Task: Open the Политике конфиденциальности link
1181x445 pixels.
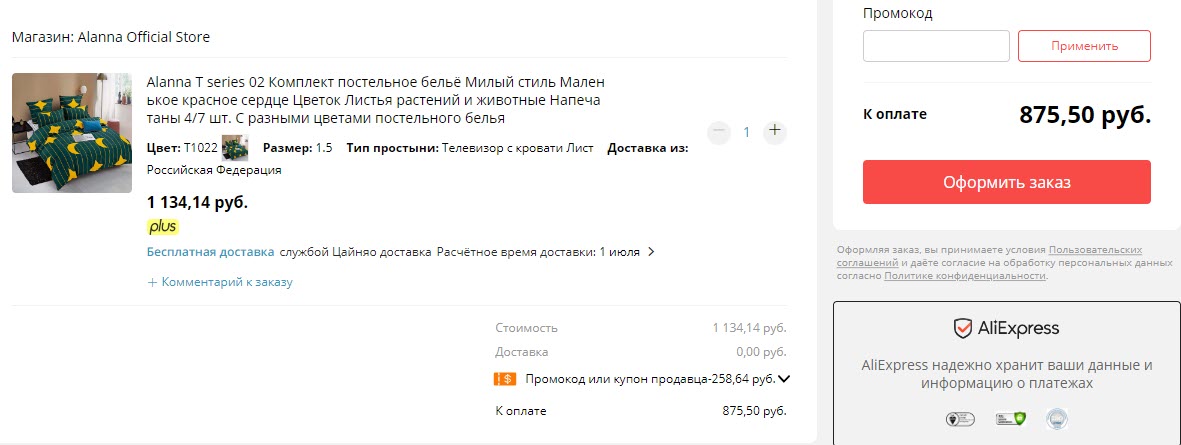Action: (x=964, y=275)
